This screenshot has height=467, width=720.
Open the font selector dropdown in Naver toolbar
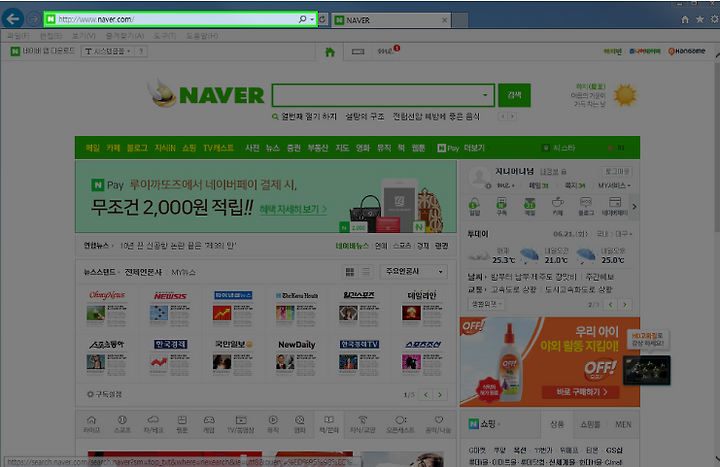[107, 51]
